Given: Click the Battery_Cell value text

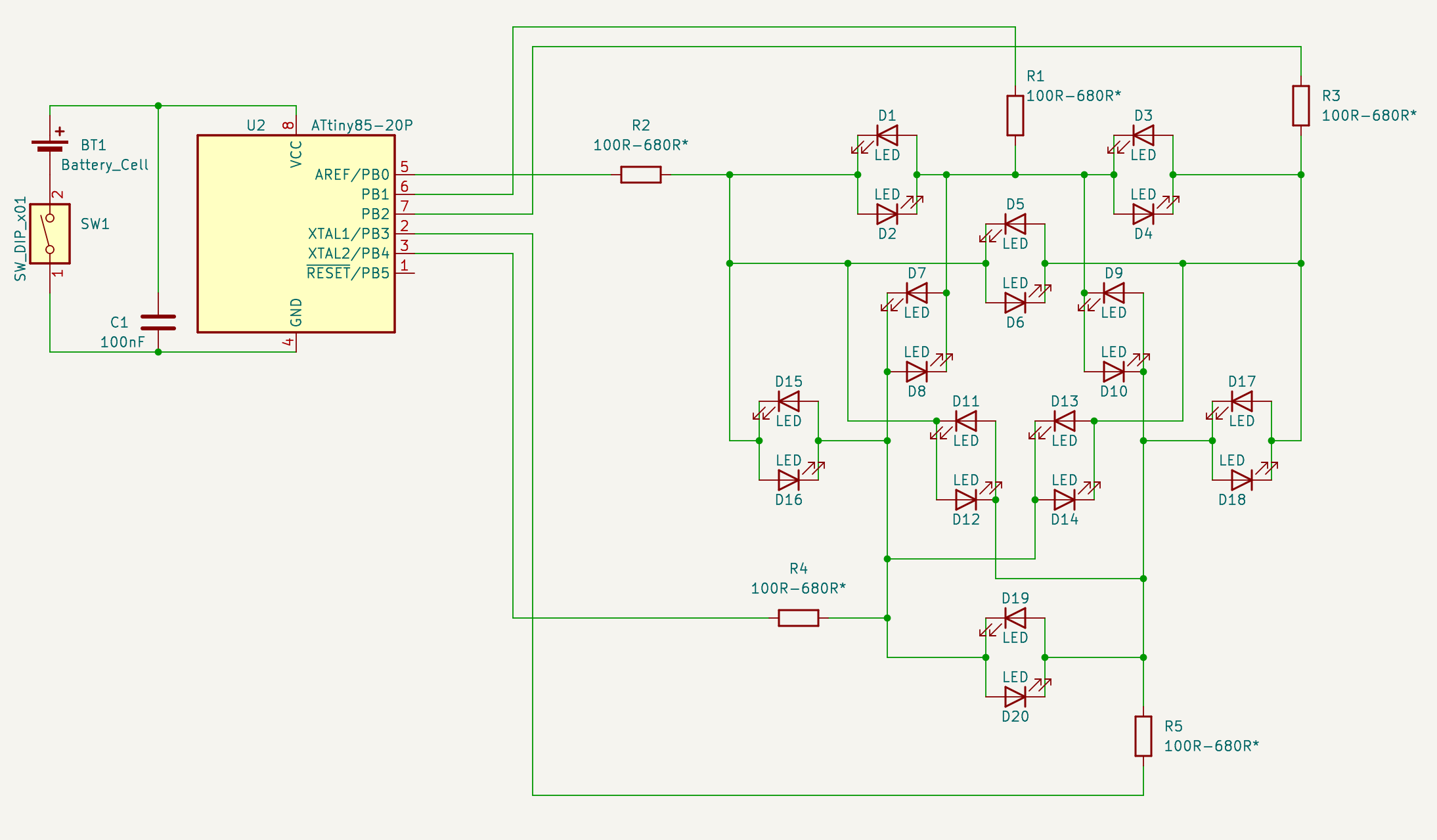Looking at the screenshot, I should coord(105,165).
